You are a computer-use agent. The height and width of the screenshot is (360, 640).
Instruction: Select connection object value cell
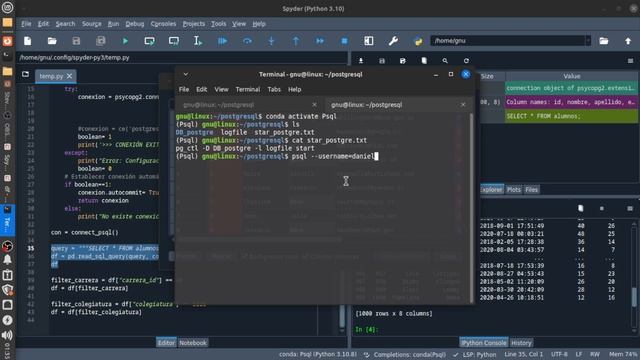(571, 88)
